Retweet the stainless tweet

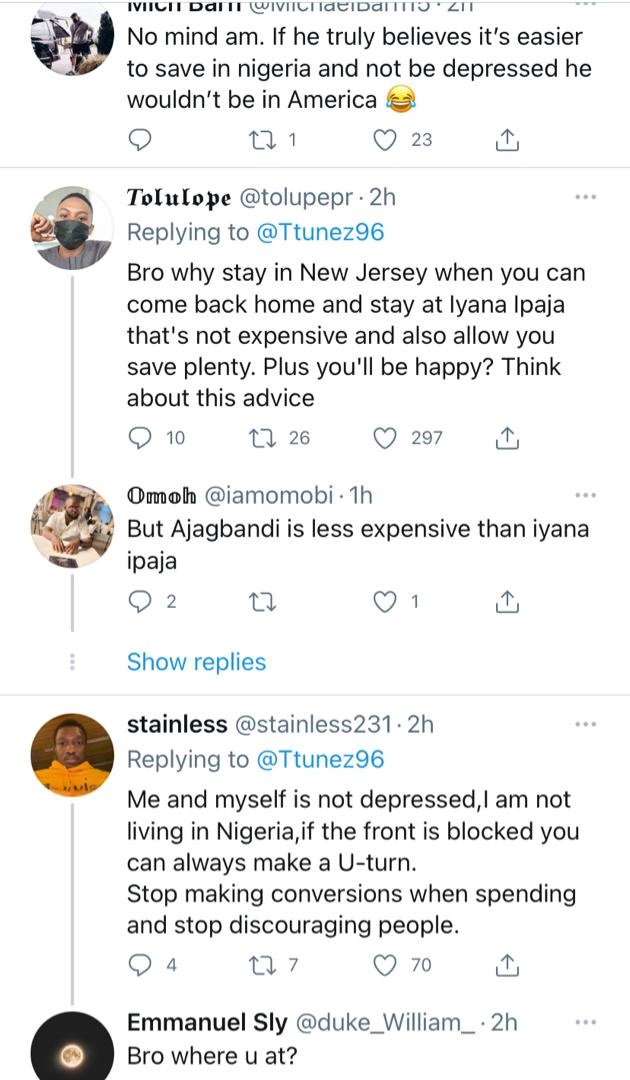(264, 965)
